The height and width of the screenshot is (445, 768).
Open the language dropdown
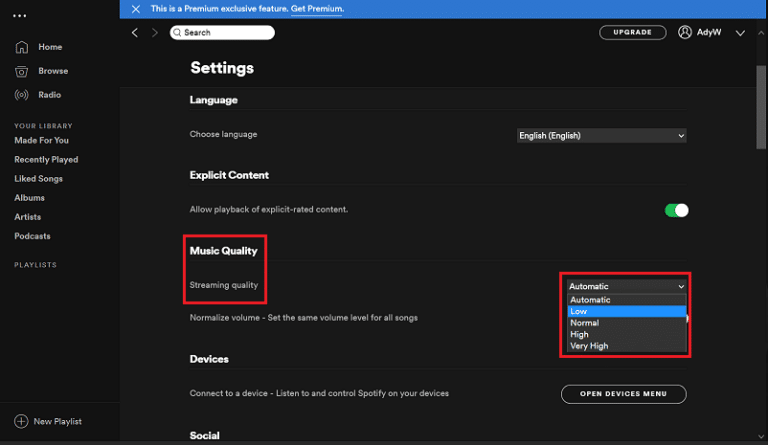pyautogui.click(x=601, y=136)
